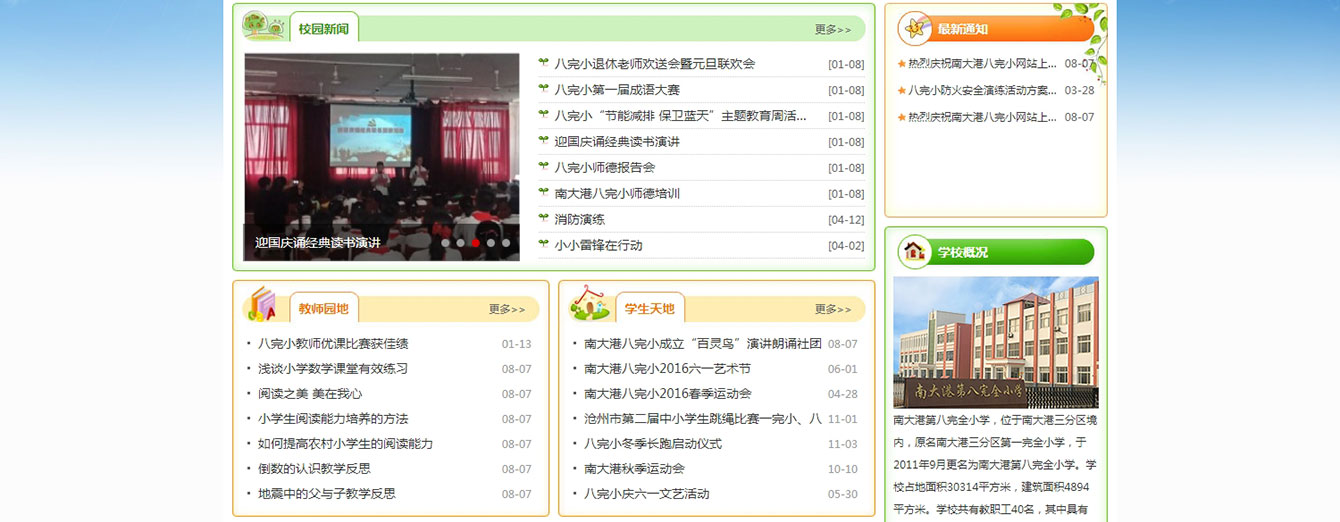This screenshot has height=522, width=1340.
Task: Open news 八完小第一届成语大赛
Action: tap(617, 90)
